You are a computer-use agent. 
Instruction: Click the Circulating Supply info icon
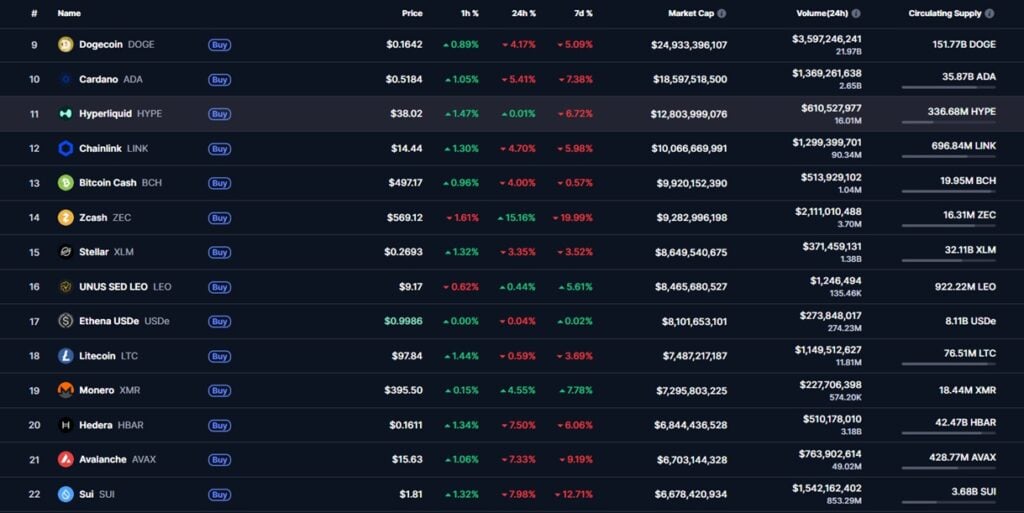point(990,14)
